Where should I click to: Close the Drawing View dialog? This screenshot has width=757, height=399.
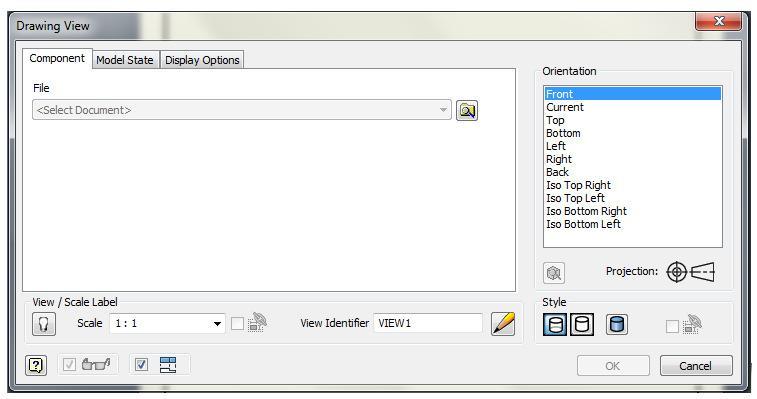[718, 21]
